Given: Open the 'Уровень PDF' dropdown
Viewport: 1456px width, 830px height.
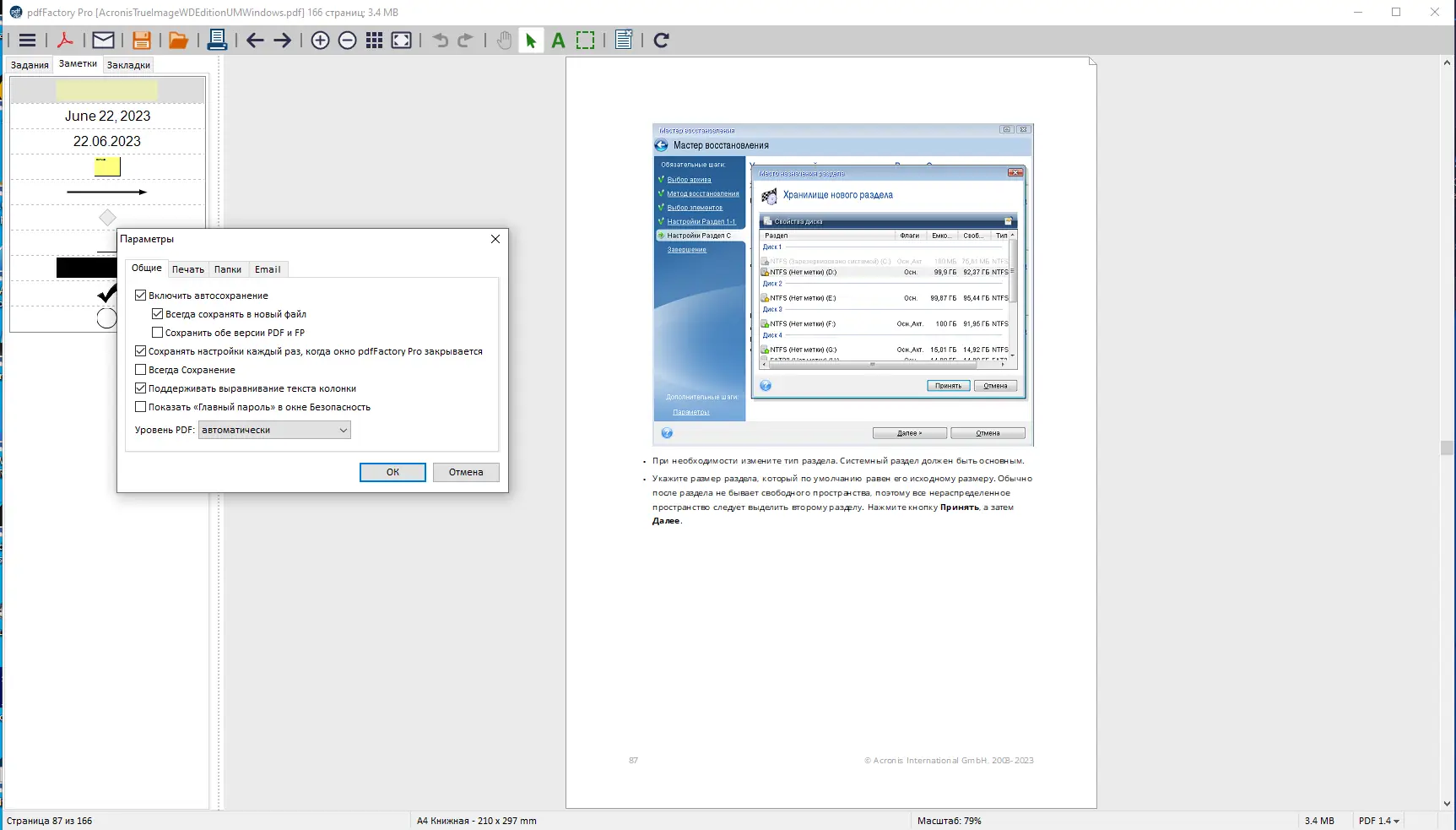Looking at the screenshot, I should point(274,430).
